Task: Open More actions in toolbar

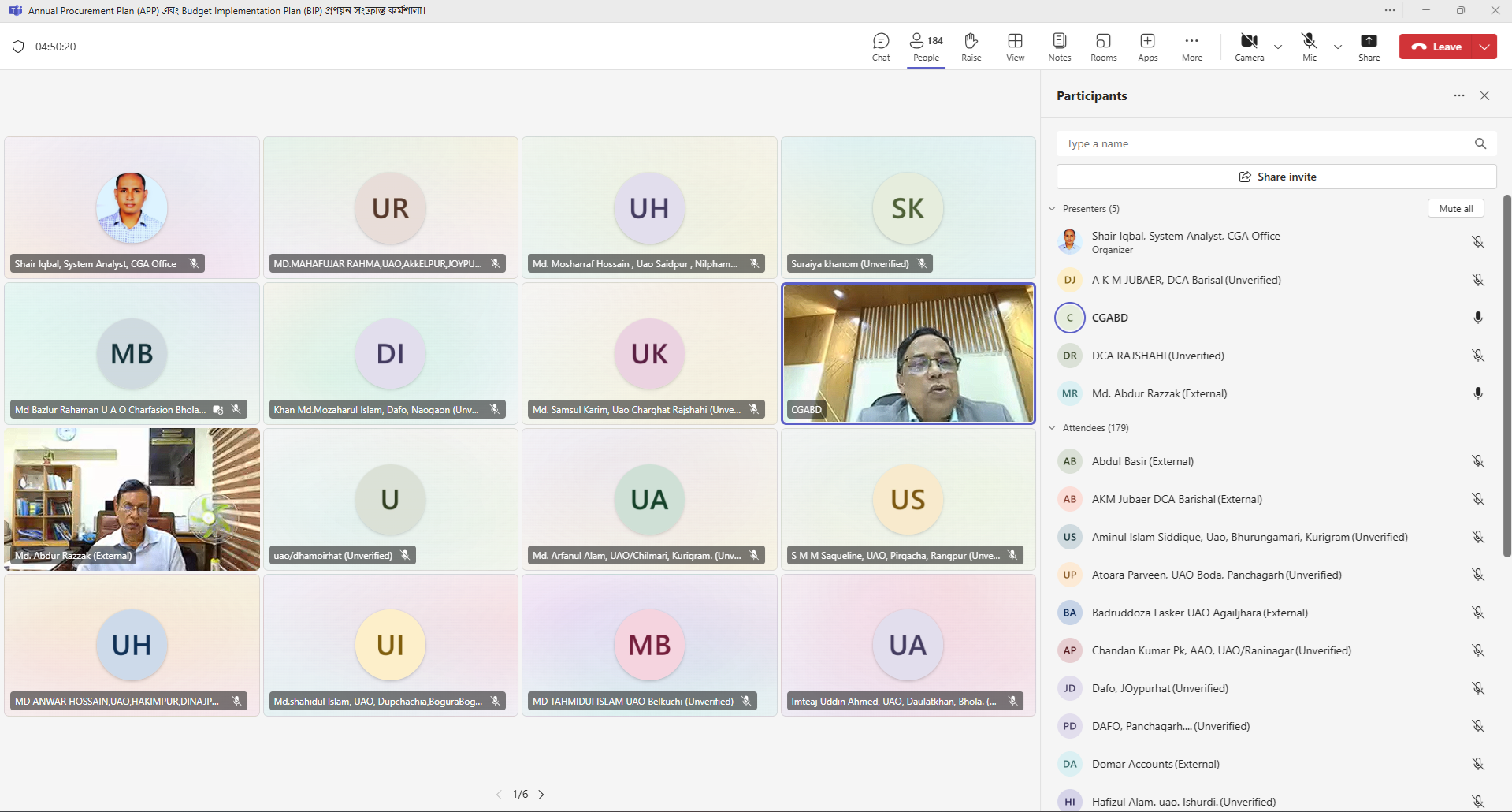Action: [1191, 47]
